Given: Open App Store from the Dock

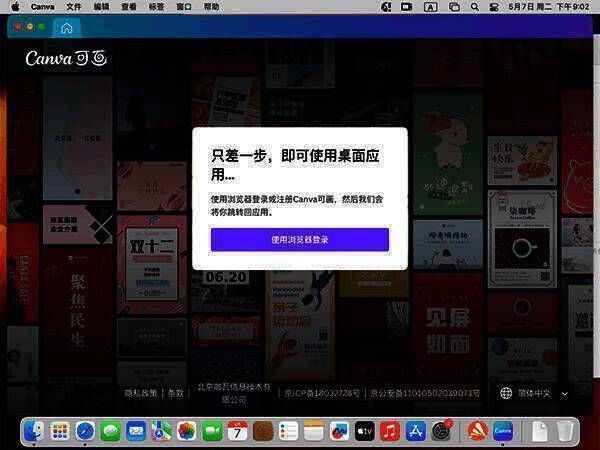Looking at the screenshot, I should (x=415, y=431).
